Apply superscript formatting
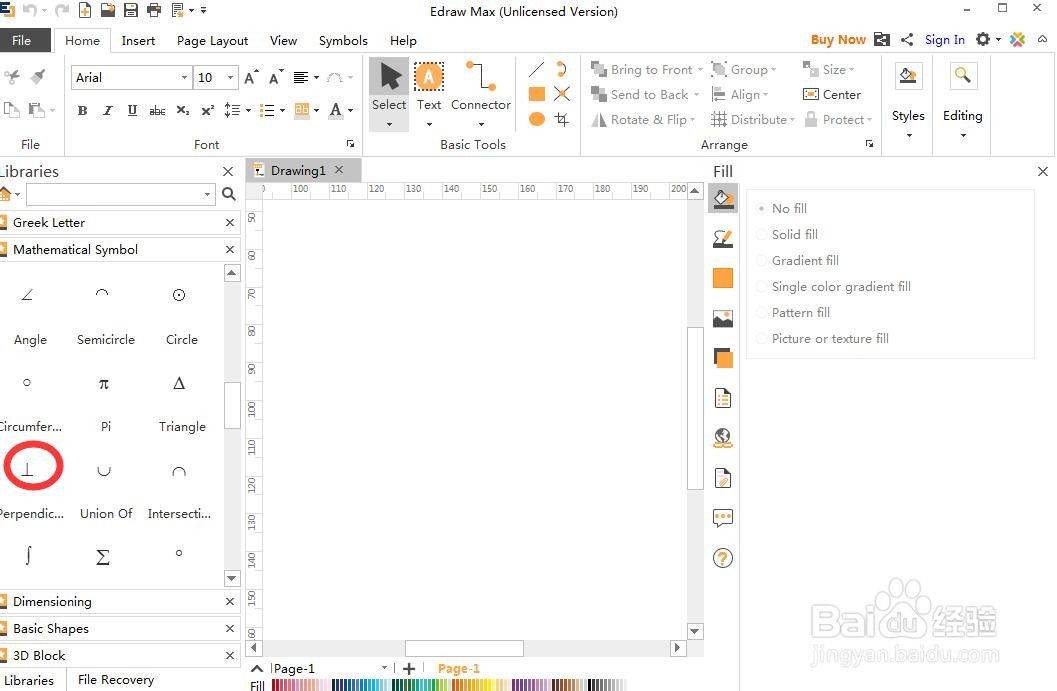Screen dimensions: 1057x691 click(x=208, y=111)
